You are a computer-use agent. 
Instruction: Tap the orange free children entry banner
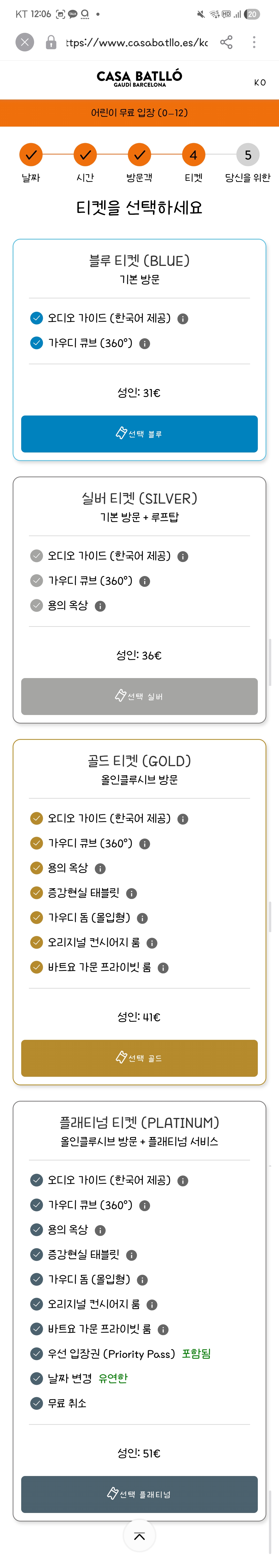click(139, 113)
